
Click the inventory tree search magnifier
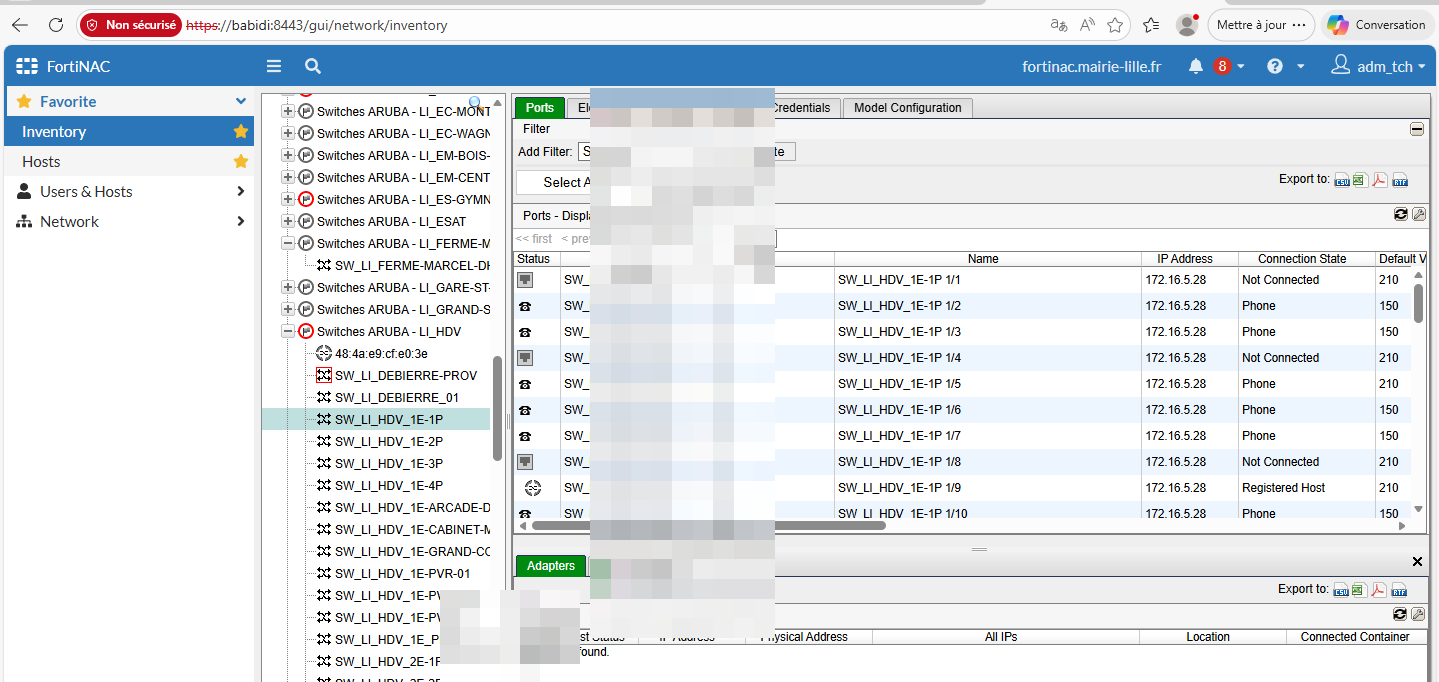pos(475,102)
